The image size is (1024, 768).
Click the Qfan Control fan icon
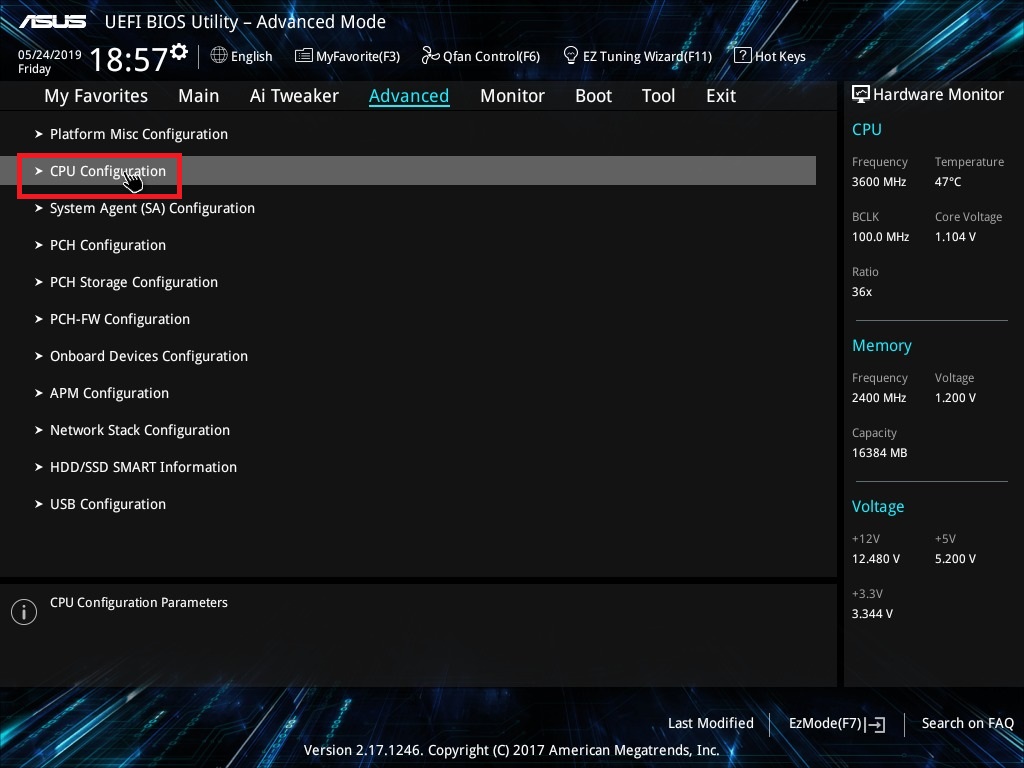(x=430, y=56)
